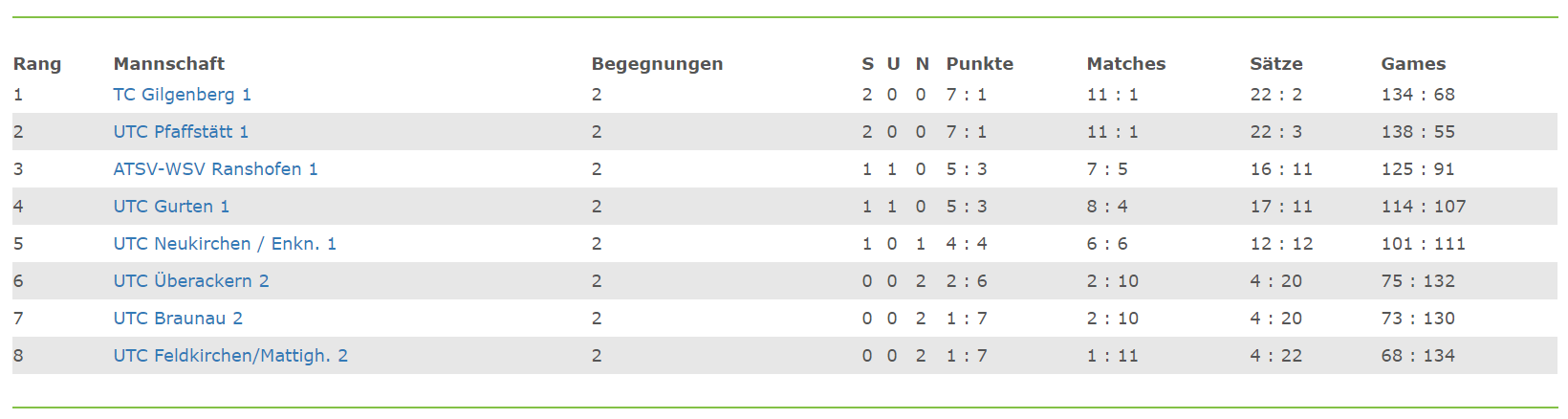Viewport: 1568px width, 419px height.
Task: Select the 134 : 68 games cell
Action: (x=1418, y=95)
